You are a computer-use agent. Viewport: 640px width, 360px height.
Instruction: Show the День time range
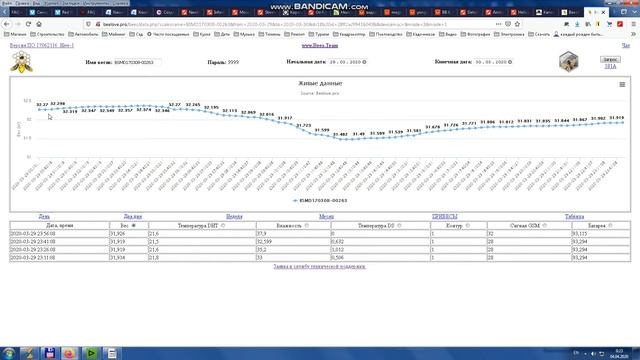click(x=44, y=216)
